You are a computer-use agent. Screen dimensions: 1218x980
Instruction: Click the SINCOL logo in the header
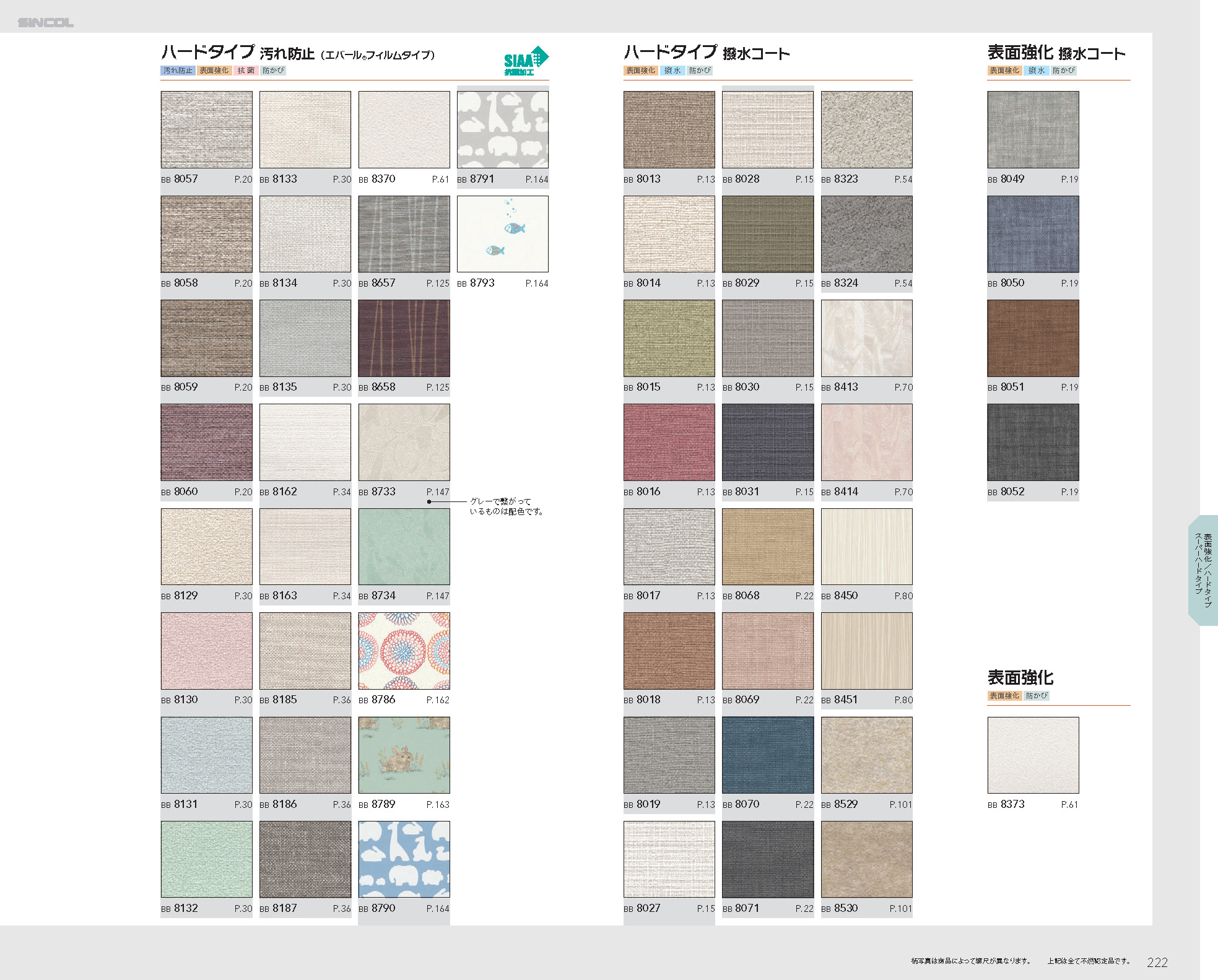(x=46, y=23)
